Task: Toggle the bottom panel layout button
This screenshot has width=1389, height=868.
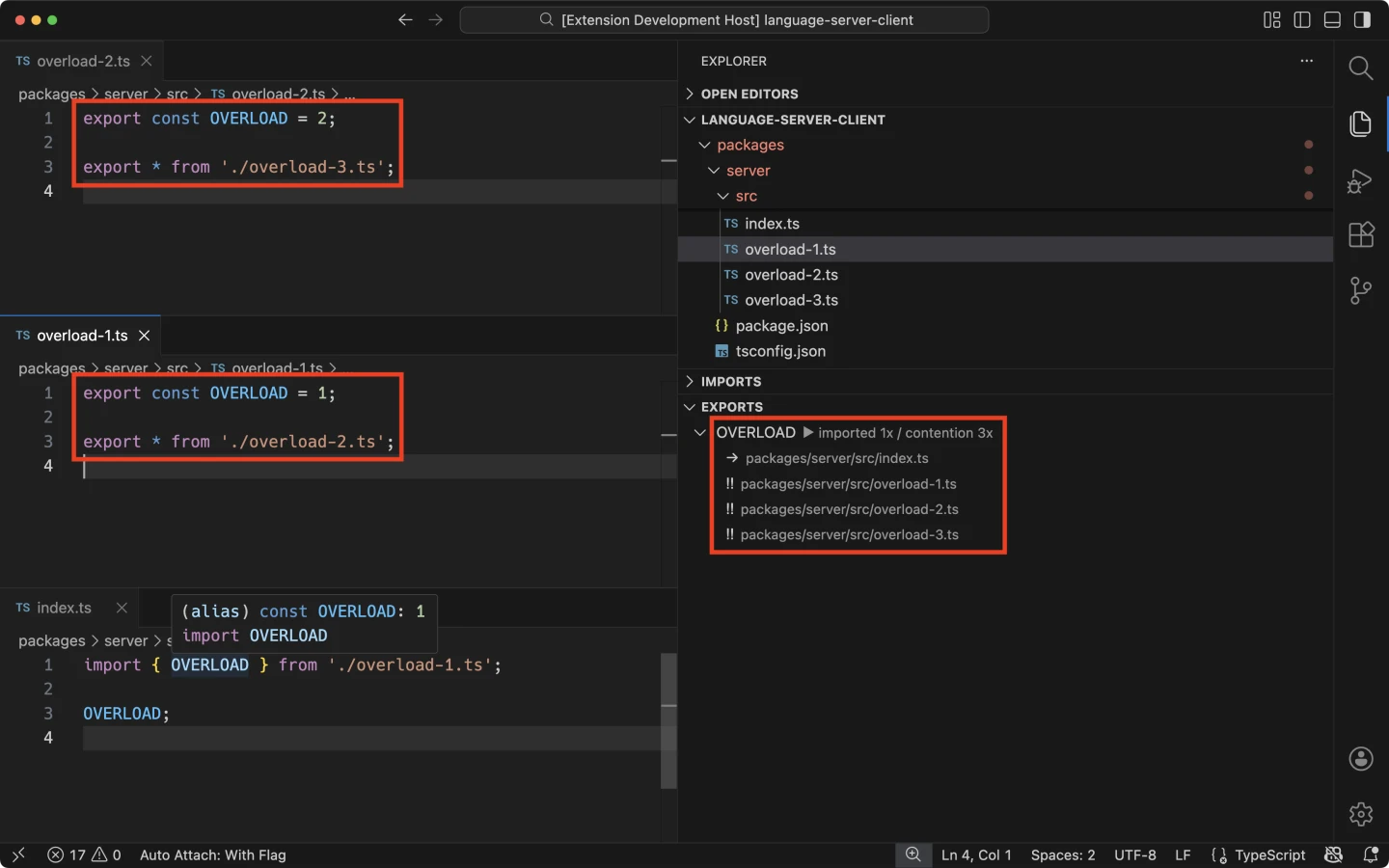Action: click(1332, 20)
